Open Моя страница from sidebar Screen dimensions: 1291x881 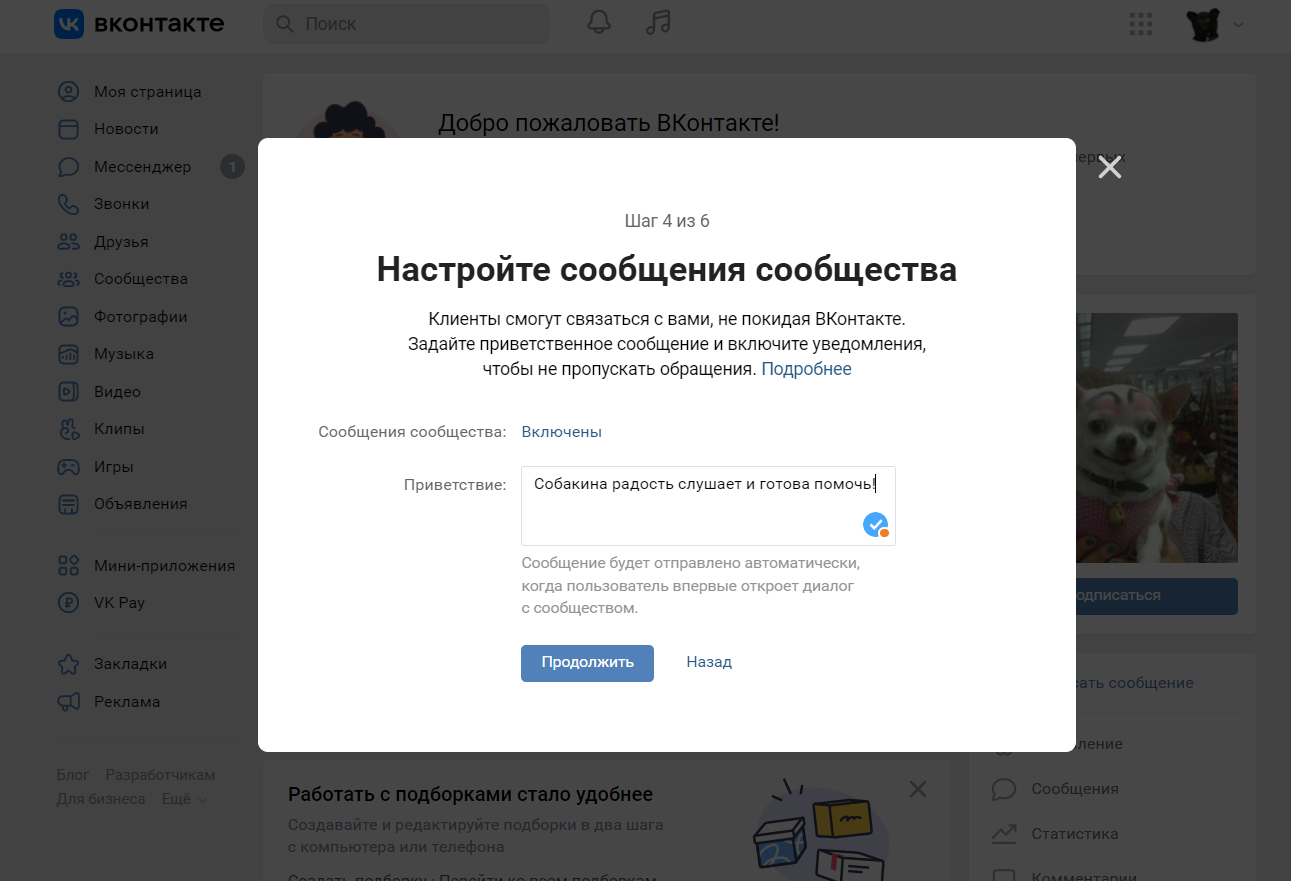pyautogui.click(x=148, y=92)
